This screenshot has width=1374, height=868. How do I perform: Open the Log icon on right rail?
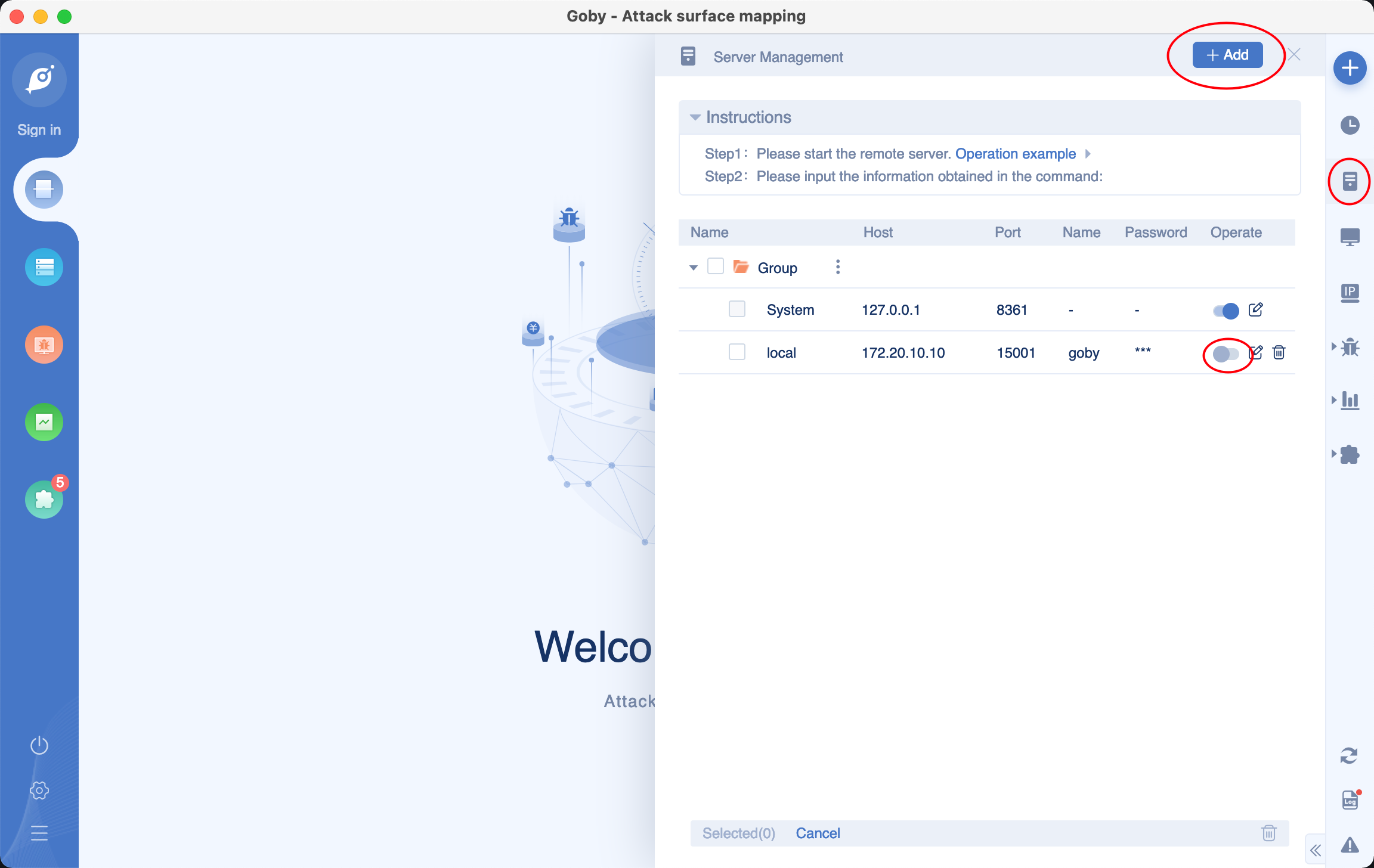(1350, 801)
